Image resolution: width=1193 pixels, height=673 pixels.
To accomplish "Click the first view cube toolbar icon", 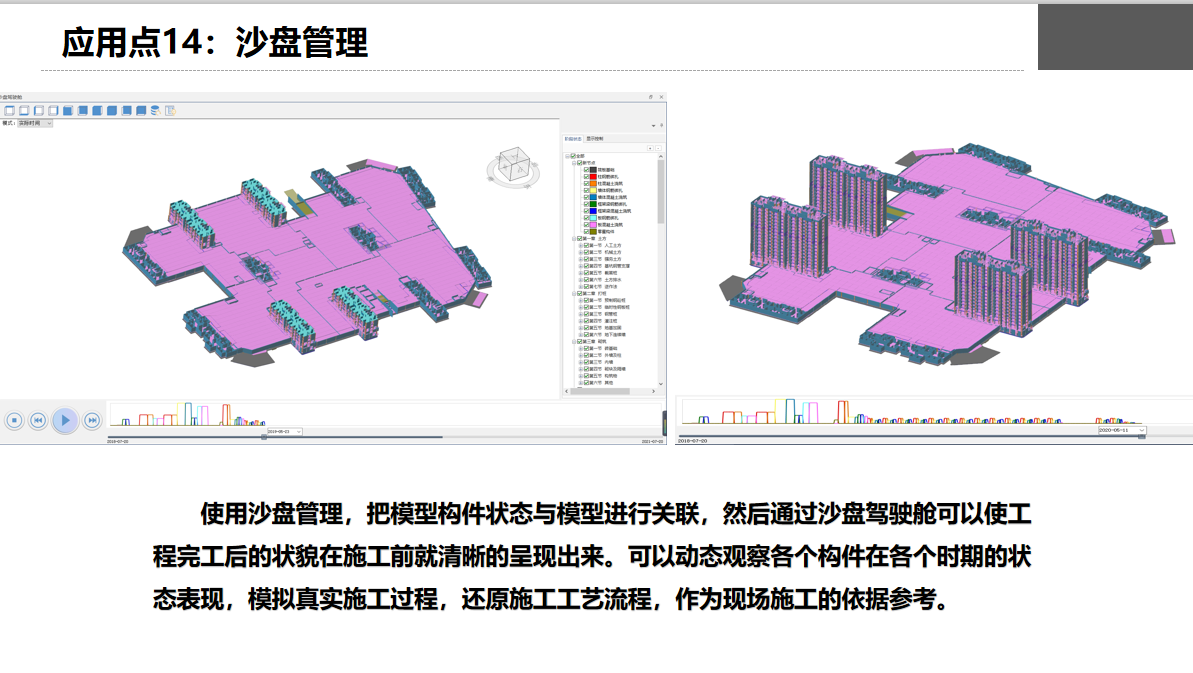I will (x=9, y=110).
